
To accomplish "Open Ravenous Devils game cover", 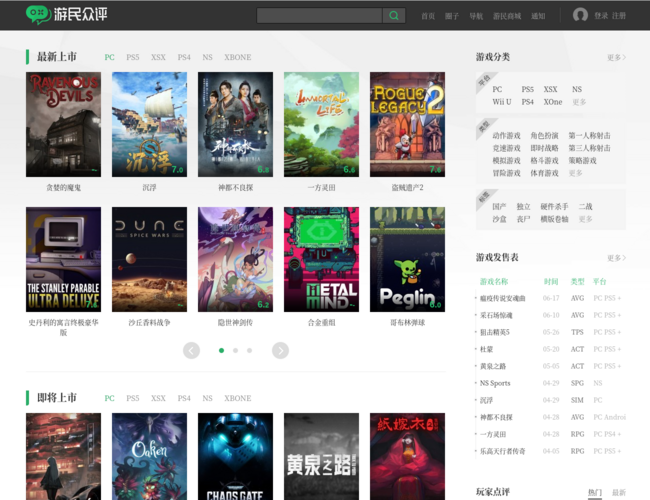I will tap(63, 124).
